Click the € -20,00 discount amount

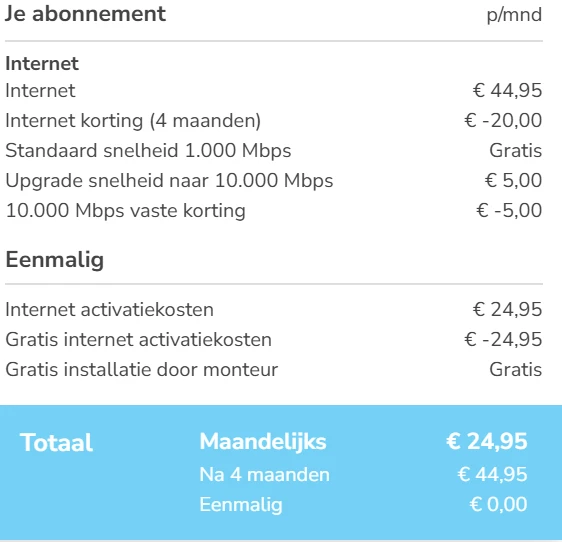[503, 120]
